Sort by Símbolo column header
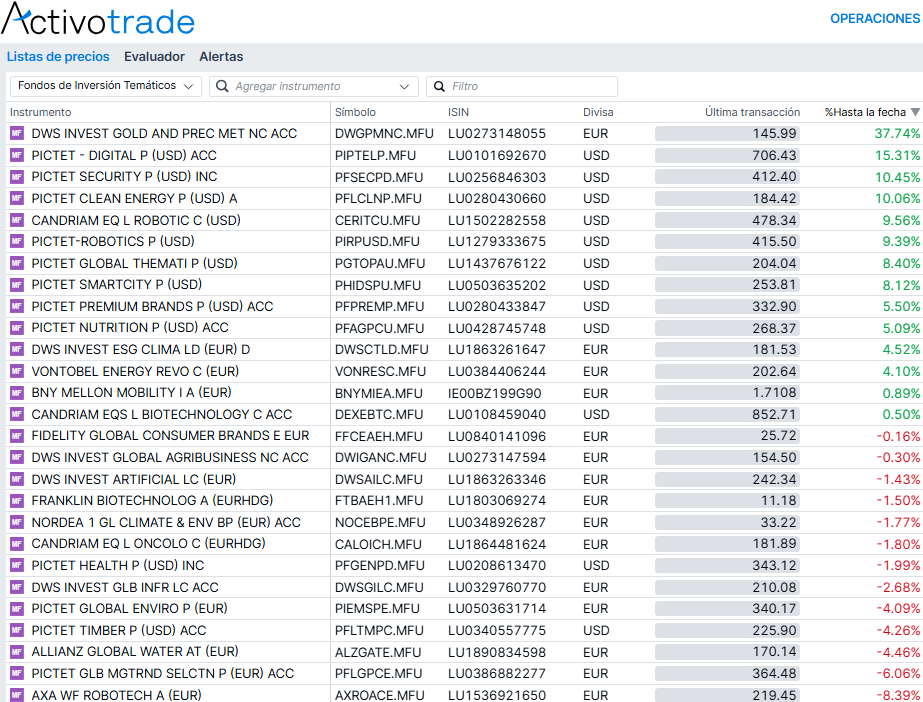The image size is (923, 702). [355, 112]
